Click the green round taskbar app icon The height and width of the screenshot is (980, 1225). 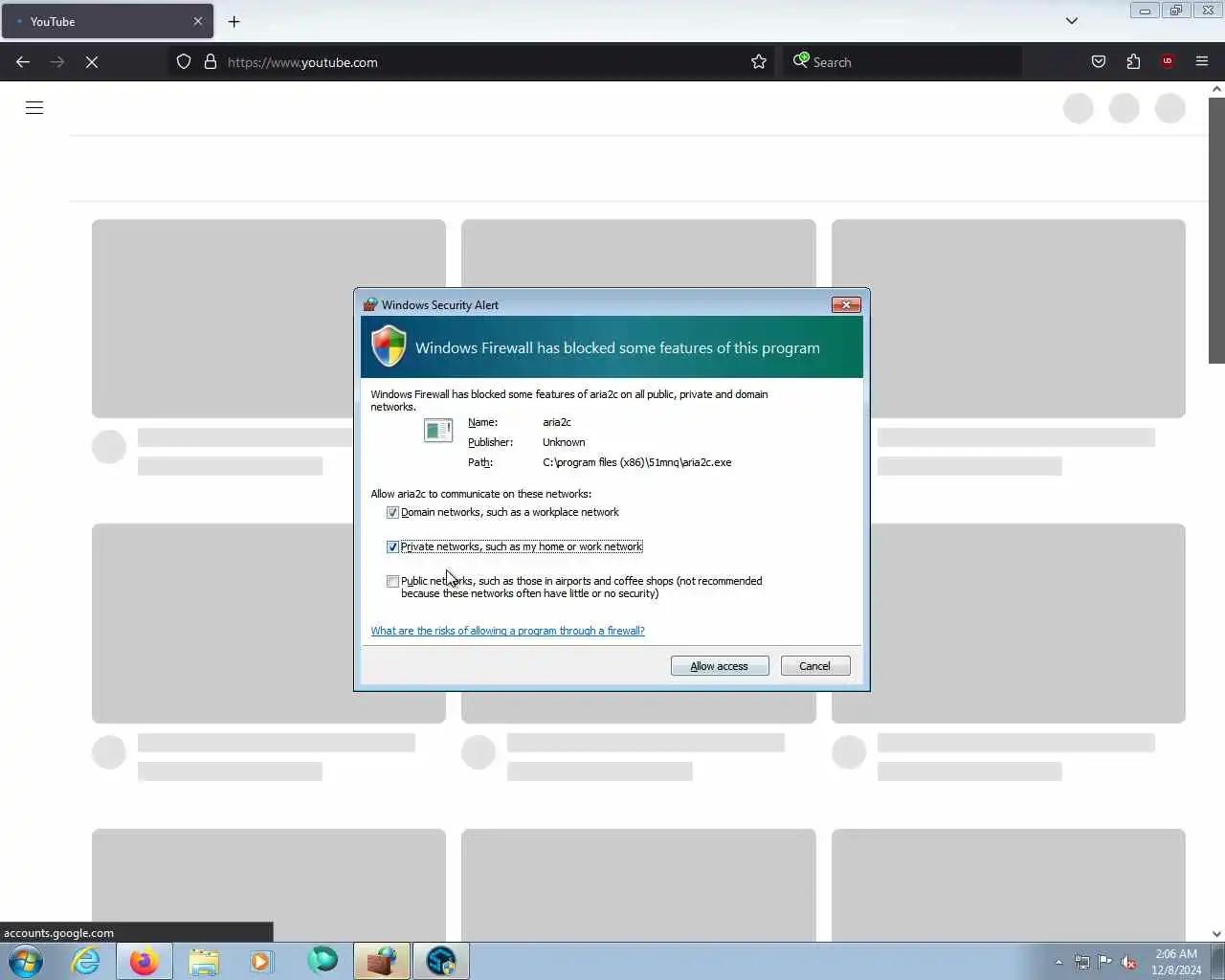323,960
